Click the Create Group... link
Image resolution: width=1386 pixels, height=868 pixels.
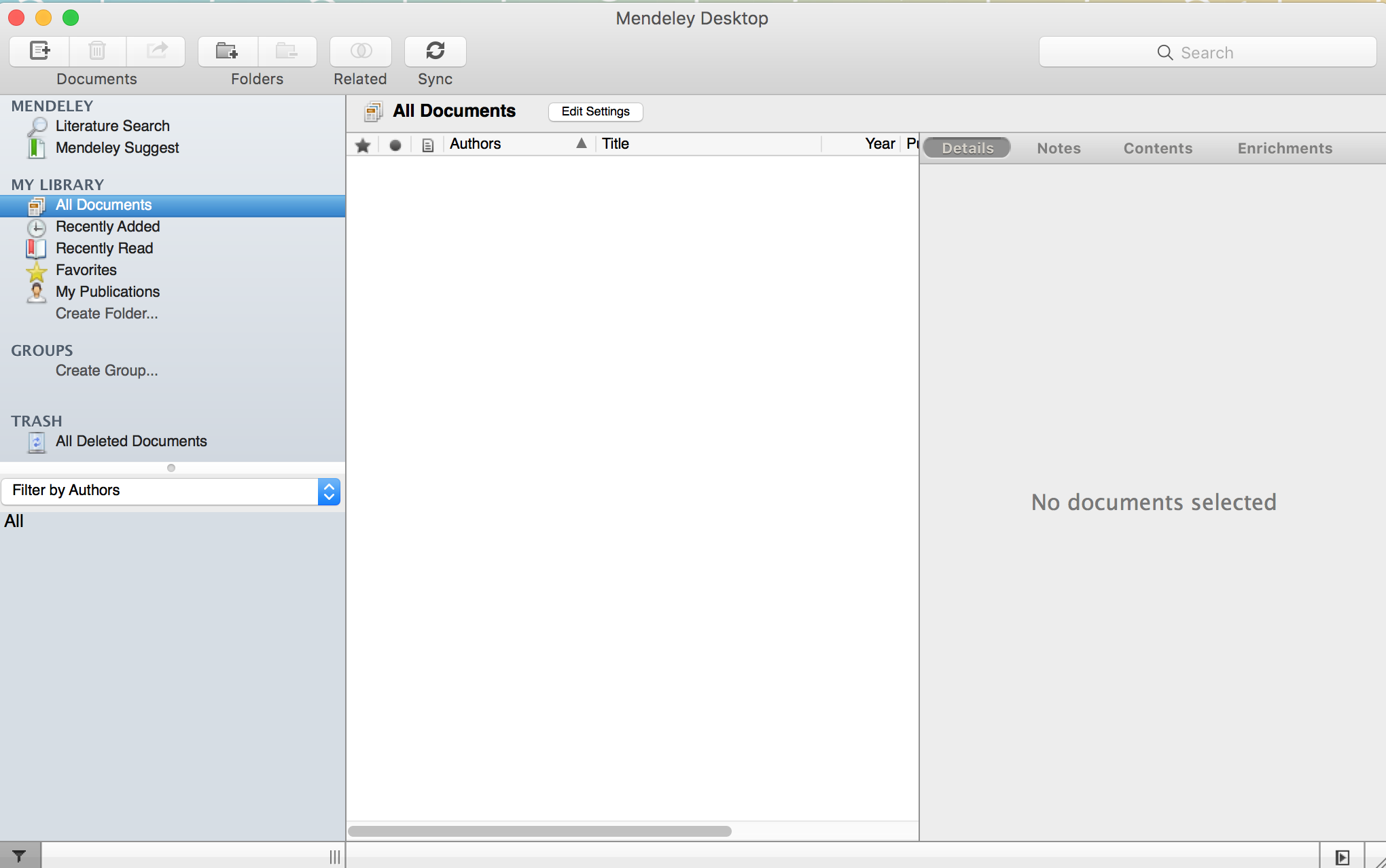[107, 371]
